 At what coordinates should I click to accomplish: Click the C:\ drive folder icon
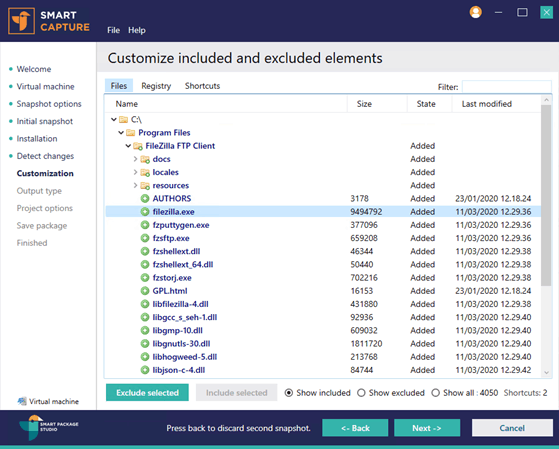[x=123, y=119]
